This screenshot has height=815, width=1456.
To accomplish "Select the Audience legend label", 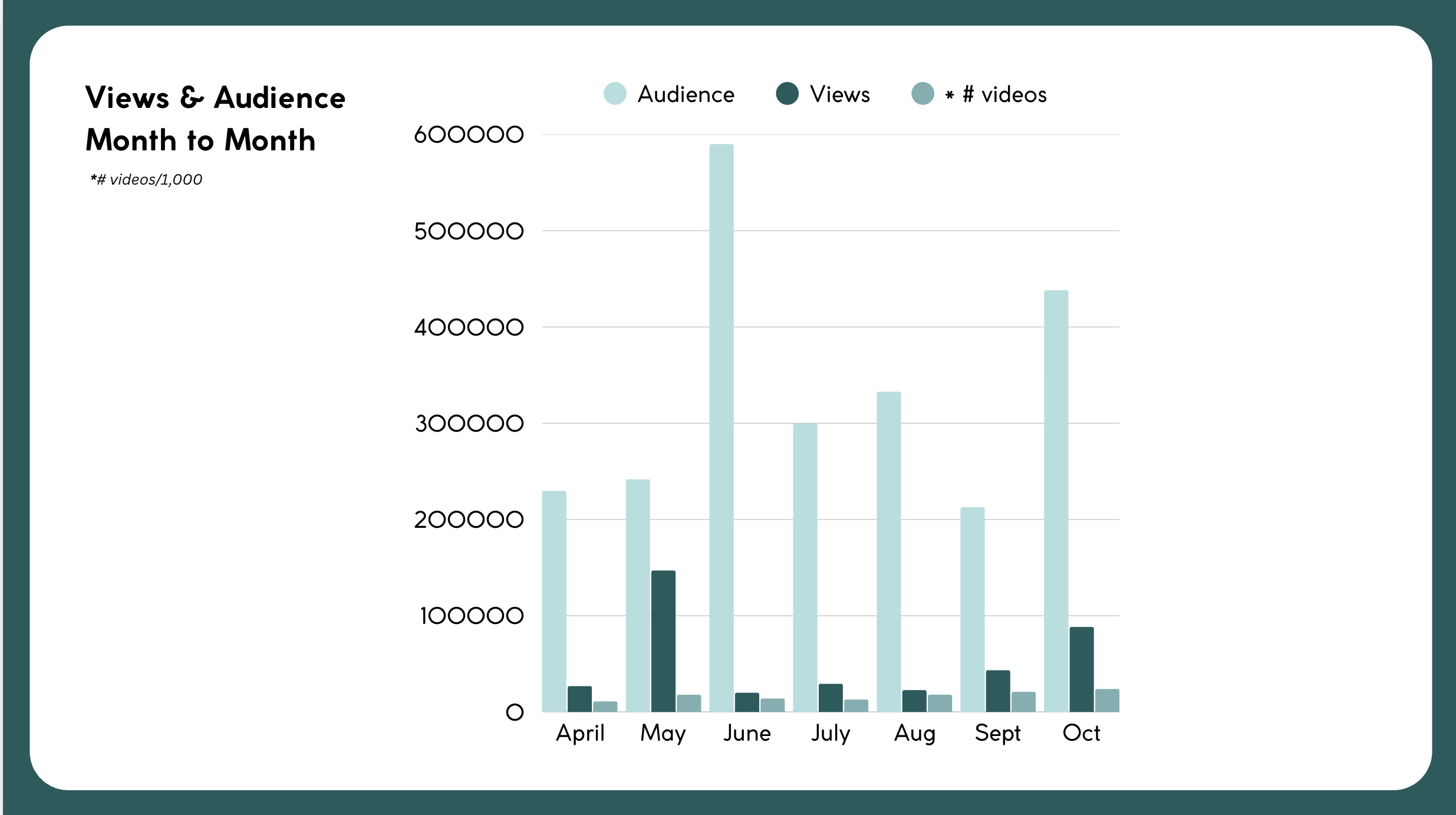I will tap(686, 94).
